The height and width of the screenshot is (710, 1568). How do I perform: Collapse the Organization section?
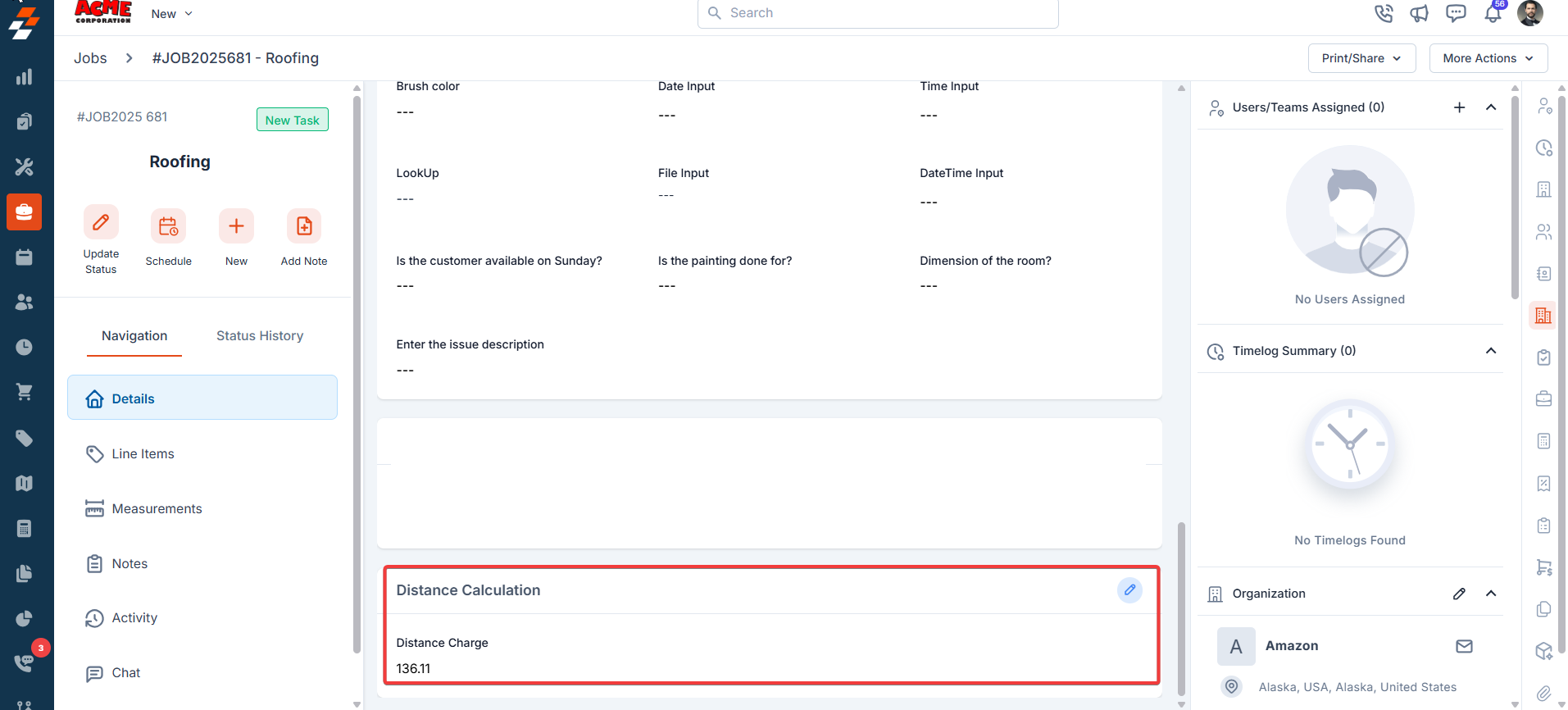tap(1491, 594)
